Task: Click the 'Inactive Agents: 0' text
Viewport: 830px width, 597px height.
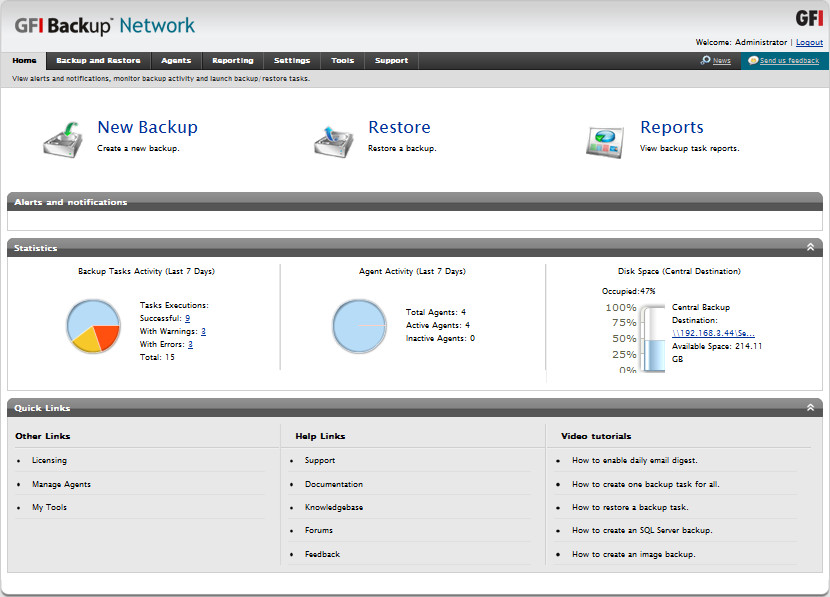Action: click(x=440, y=338)
